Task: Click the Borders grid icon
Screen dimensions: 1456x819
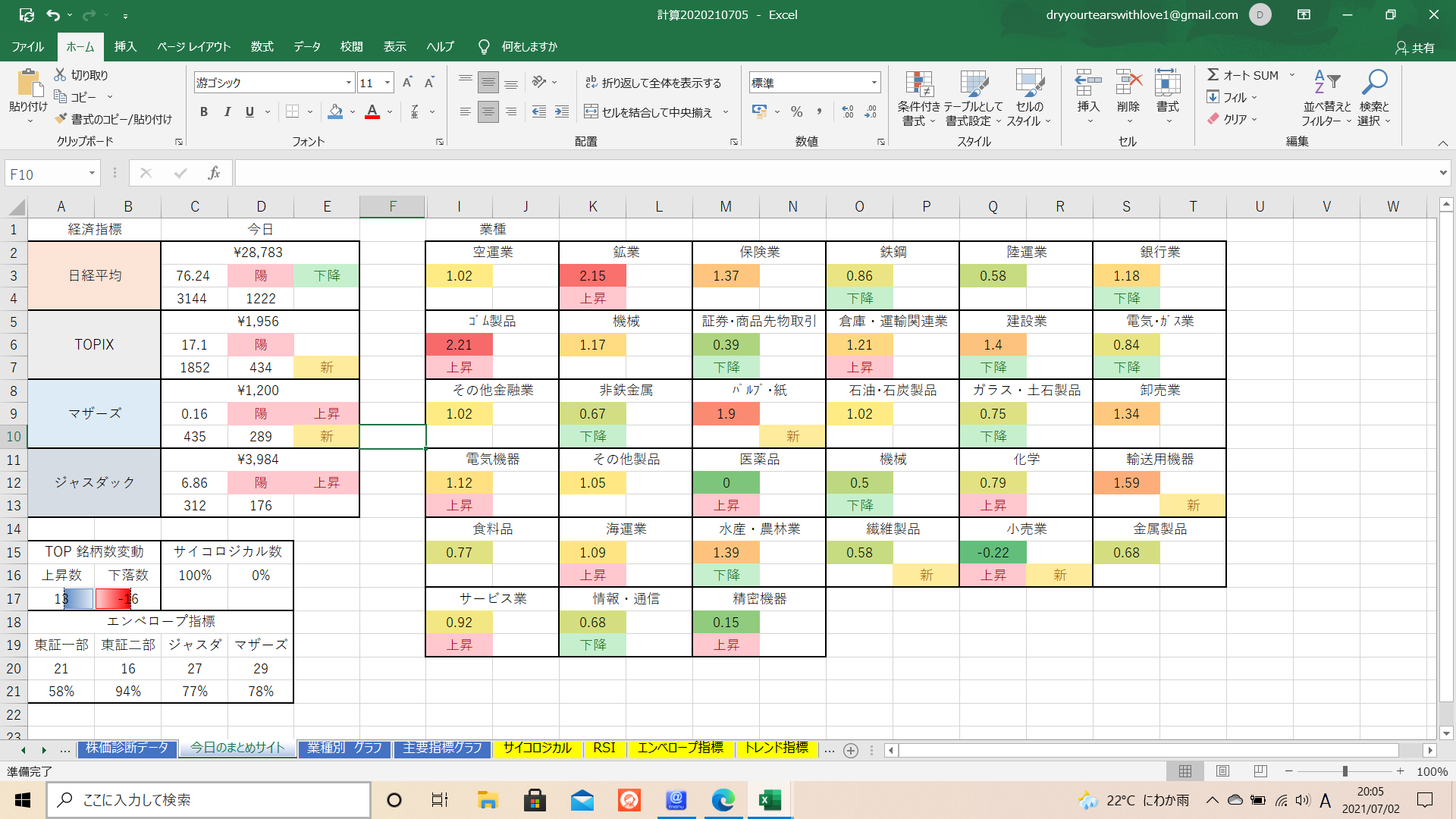Action: tap(292, 112)
